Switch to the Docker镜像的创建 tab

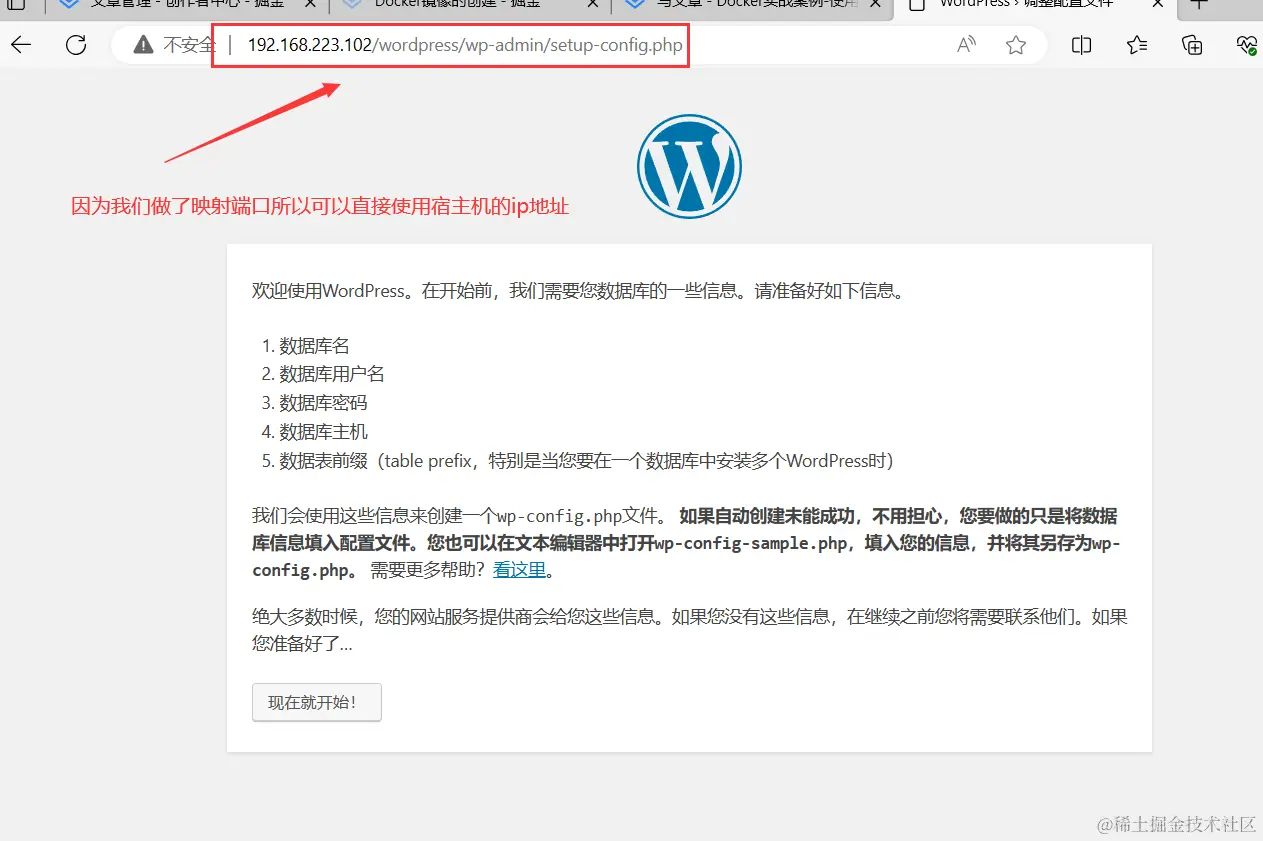click(x=470, y=5)
